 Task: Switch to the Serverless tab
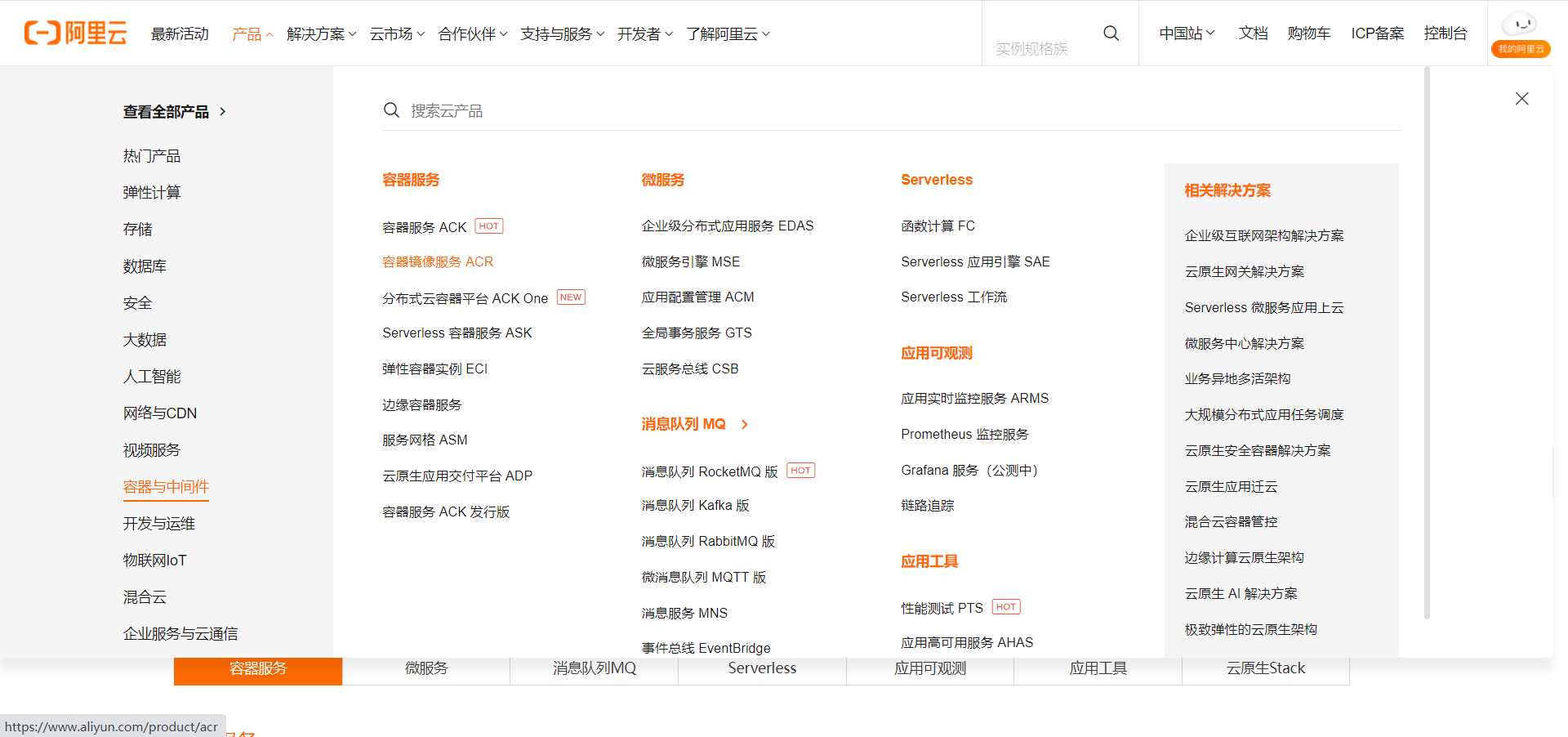tap(762, 669)
